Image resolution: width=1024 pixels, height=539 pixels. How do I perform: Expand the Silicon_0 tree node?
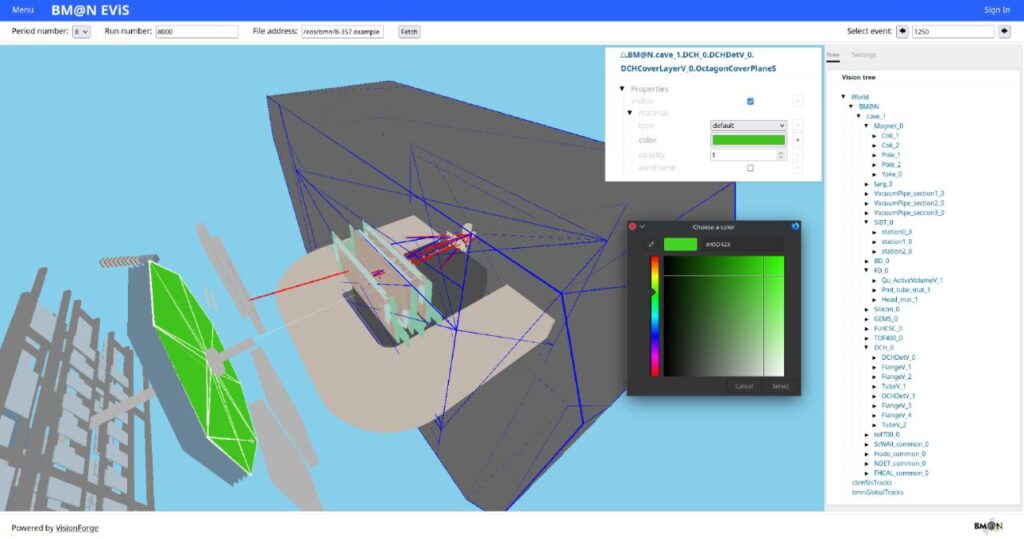867,309
